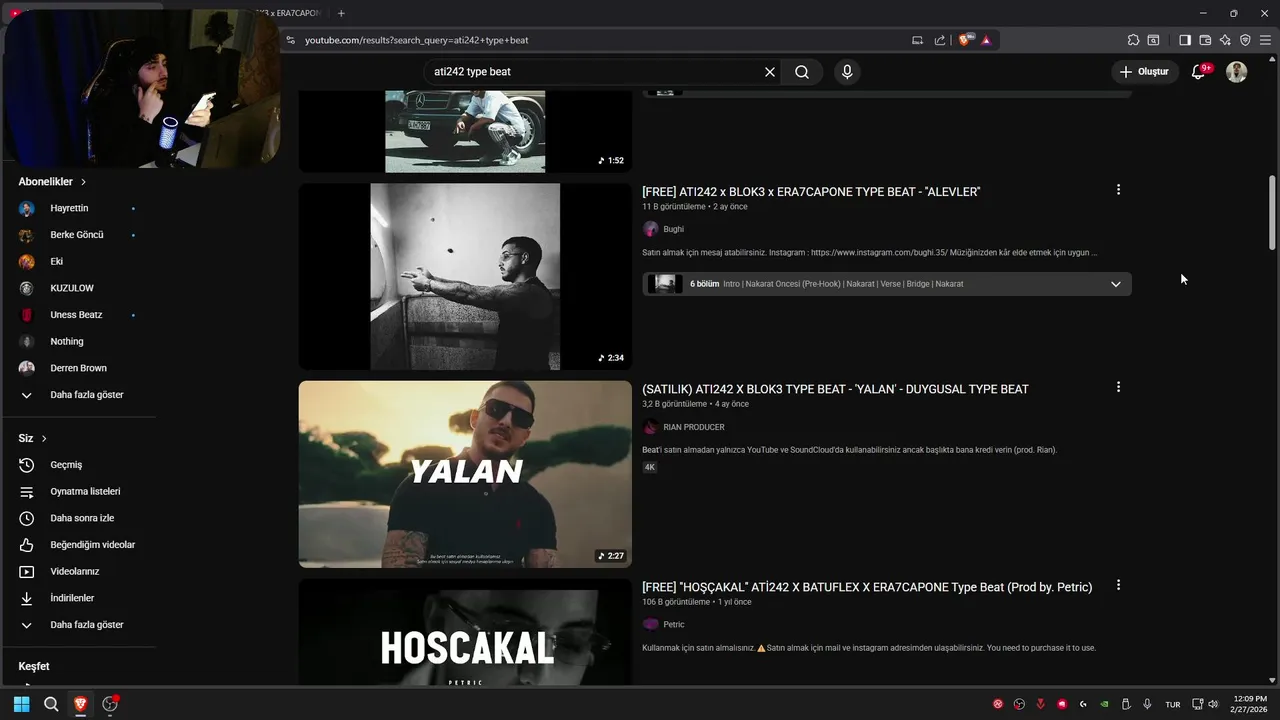Toggle the browser sidebar panel icon

coord(1185,40)
